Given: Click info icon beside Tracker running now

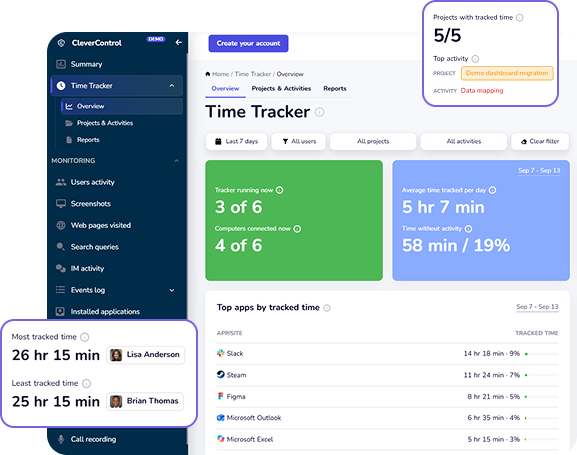Looking at the screenshot, I should [x=280, y=190].
